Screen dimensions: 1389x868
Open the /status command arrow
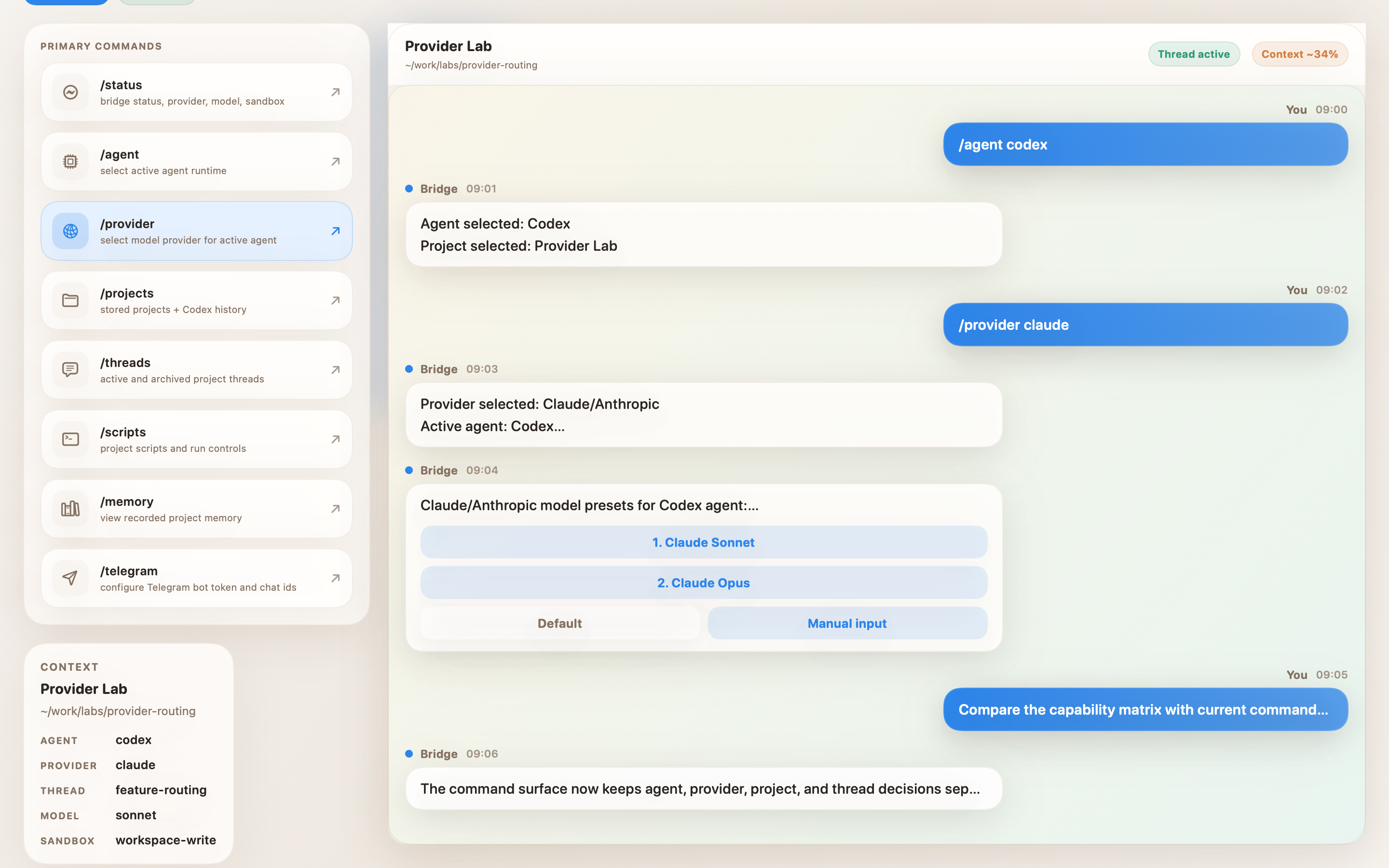[x=336, y=92]
